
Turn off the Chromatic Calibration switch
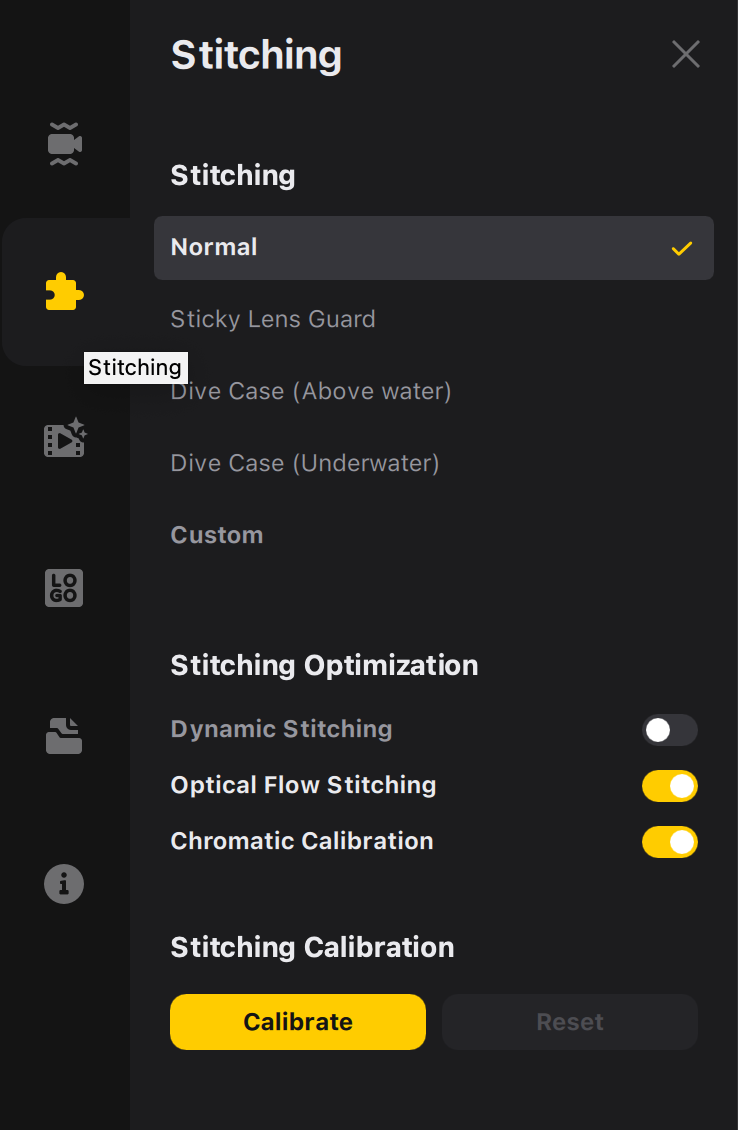tap(670, 842)
